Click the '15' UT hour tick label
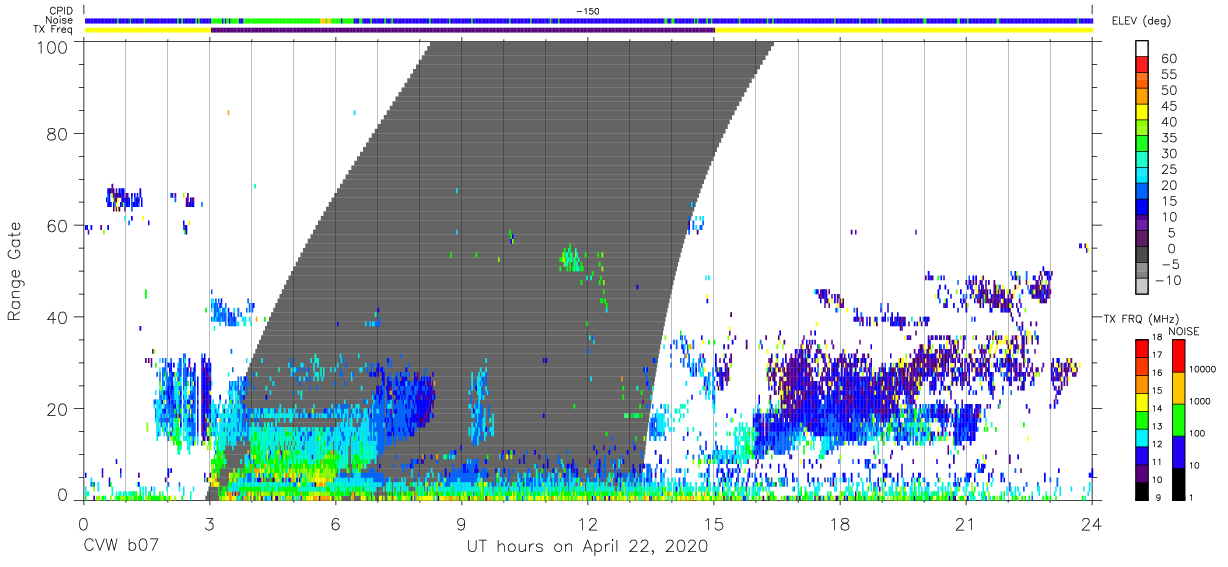Screen dimensions: 1228x567 [x=714, y=524]
